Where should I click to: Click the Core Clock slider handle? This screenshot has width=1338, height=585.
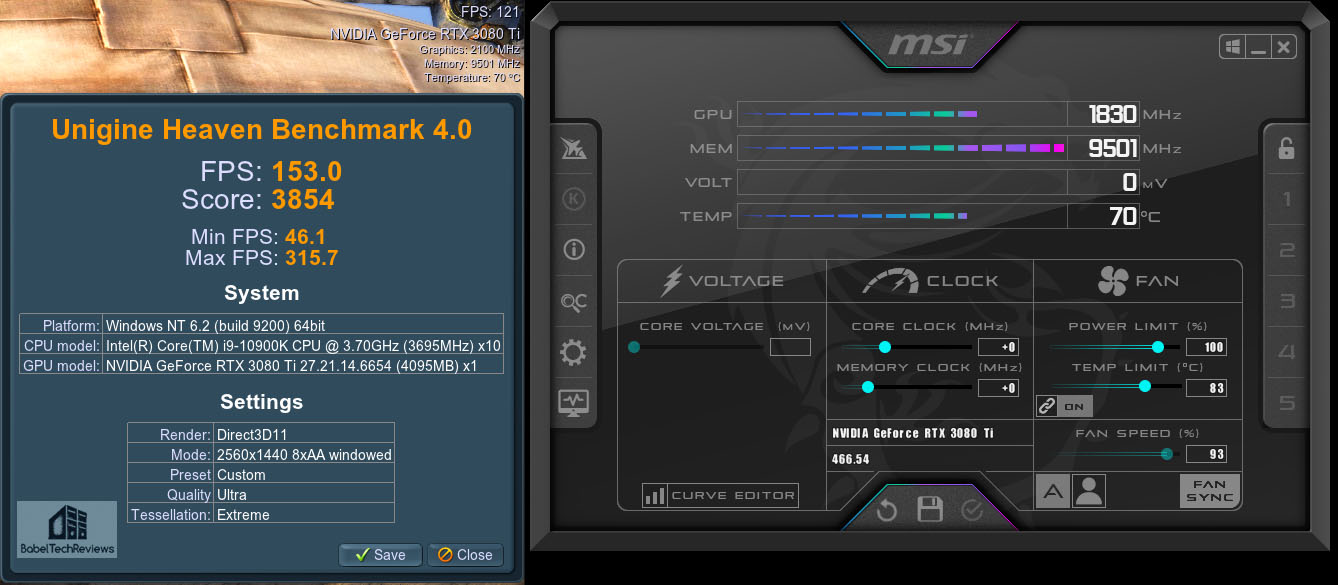(x=885, y=347)
